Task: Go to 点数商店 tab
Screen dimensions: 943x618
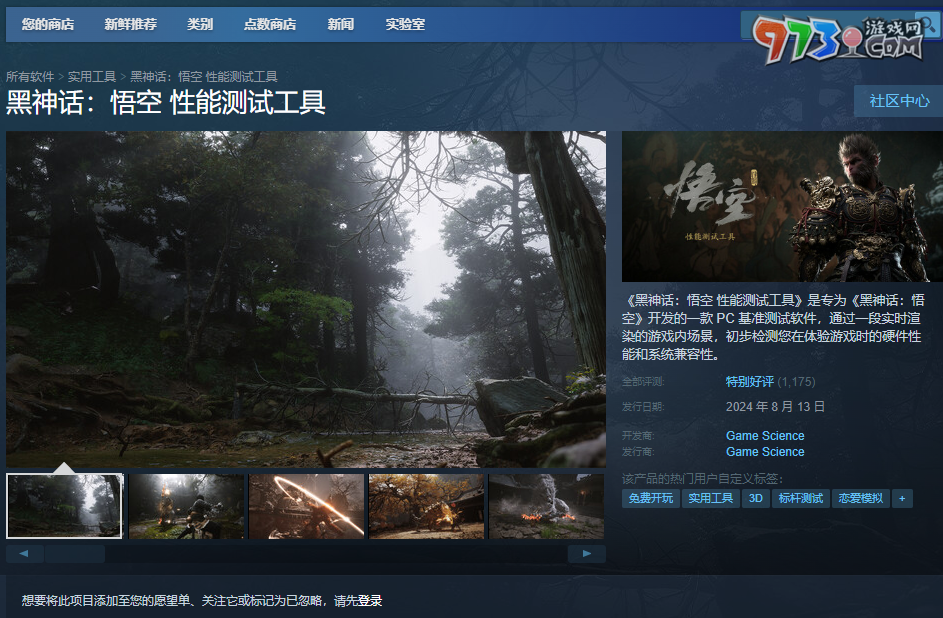Action: pos(270,24)
